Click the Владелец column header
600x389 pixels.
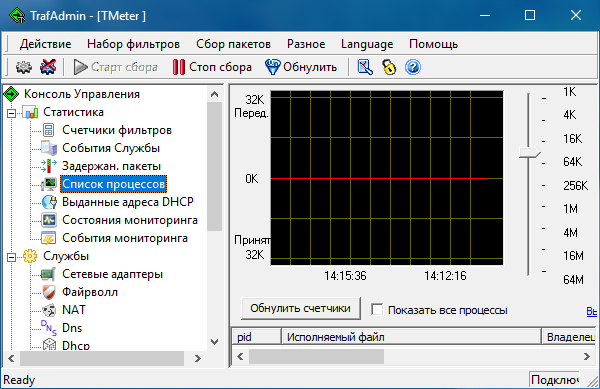pyautogui.click(x=569, y=337)
